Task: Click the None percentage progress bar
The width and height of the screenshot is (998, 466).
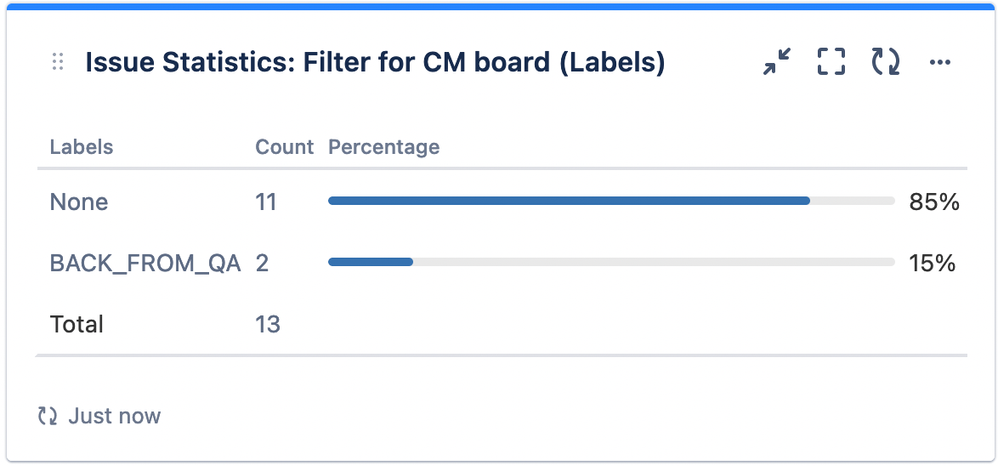Action: pyautogui.click(x=610, y=201)
